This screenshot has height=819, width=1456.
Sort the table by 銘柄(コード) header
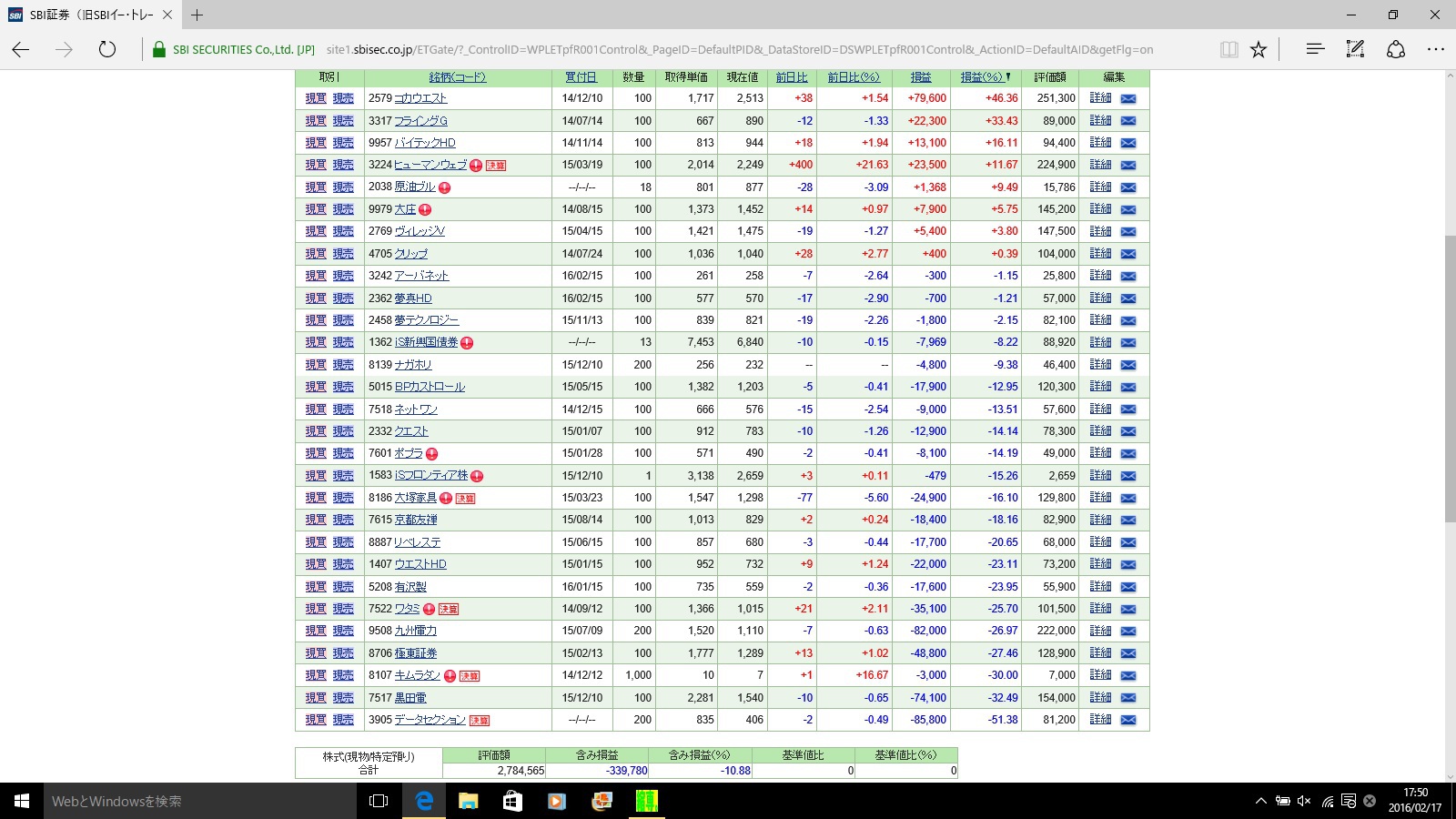point(458,77)
